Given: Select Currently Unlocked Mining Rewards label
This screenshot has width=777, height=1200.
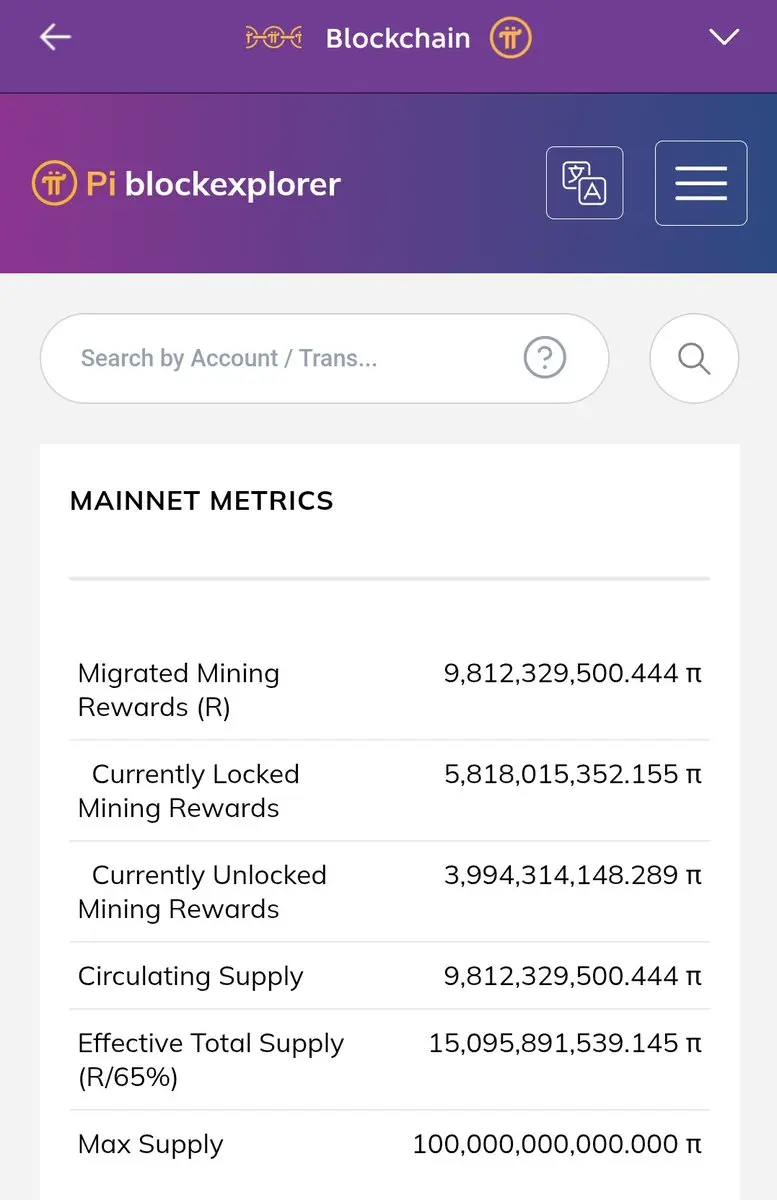Looking at the screenshot, I should [203, 892].
